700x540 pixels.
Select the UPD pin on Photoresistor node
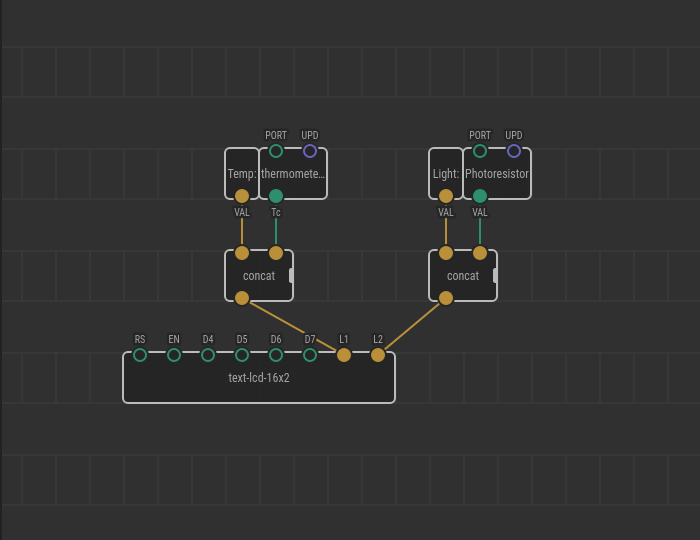pyautogui.click(x=514, y=151)
